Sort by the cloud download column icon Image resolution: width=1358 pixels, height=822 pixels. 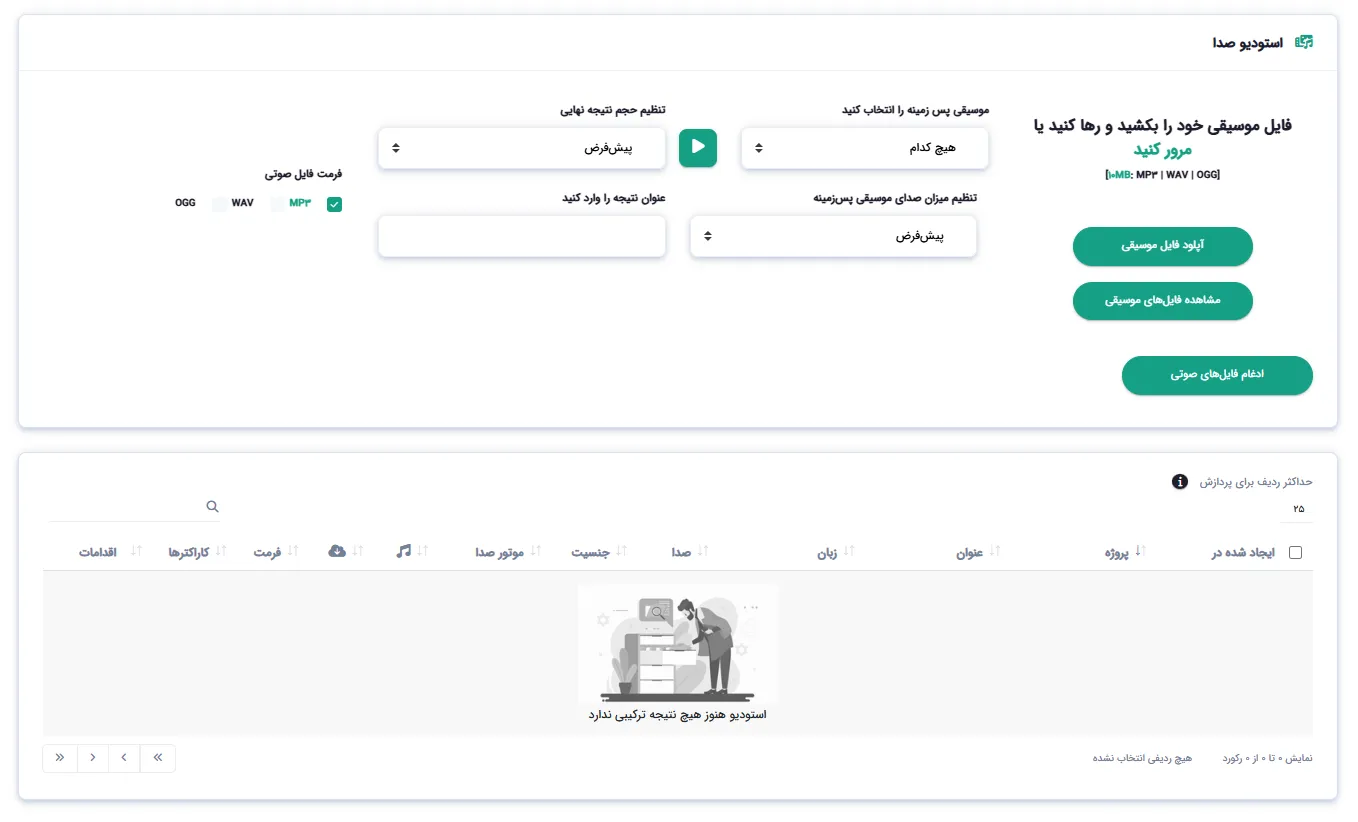point(337,551)
